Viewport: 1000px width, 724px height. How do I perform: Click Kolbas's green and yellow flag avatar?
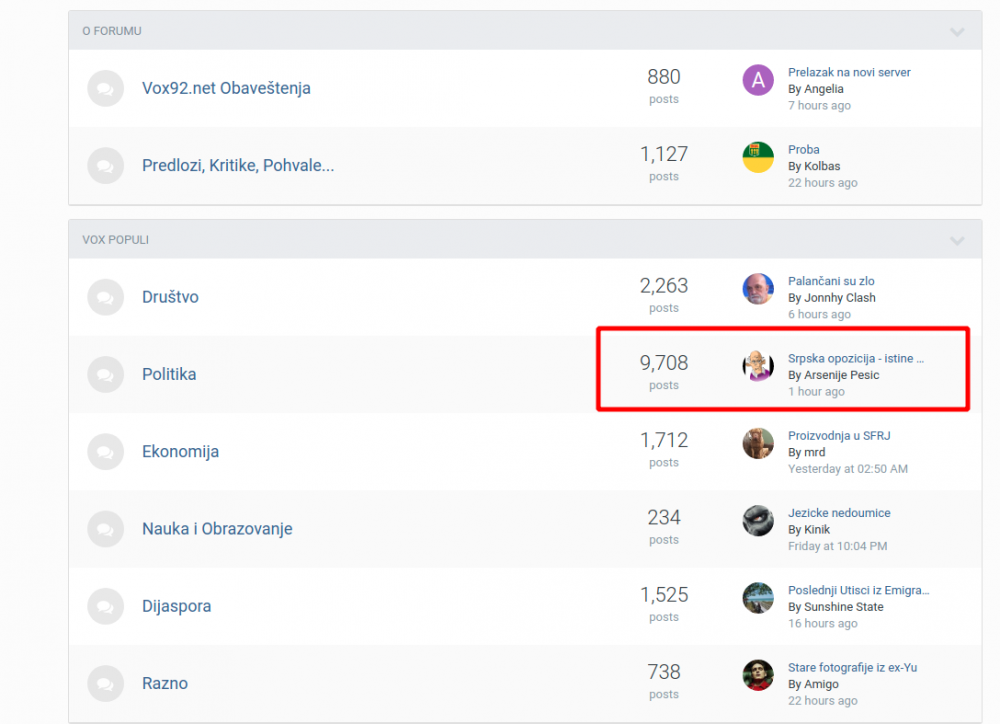tap(758, 157)
